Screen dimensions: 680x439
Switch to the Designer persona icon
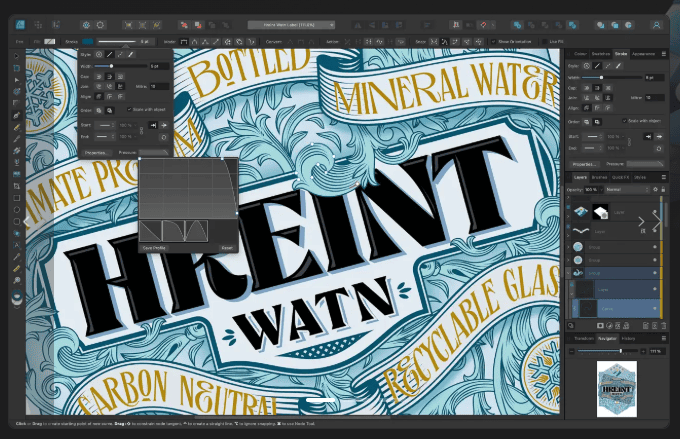point(20,25)
